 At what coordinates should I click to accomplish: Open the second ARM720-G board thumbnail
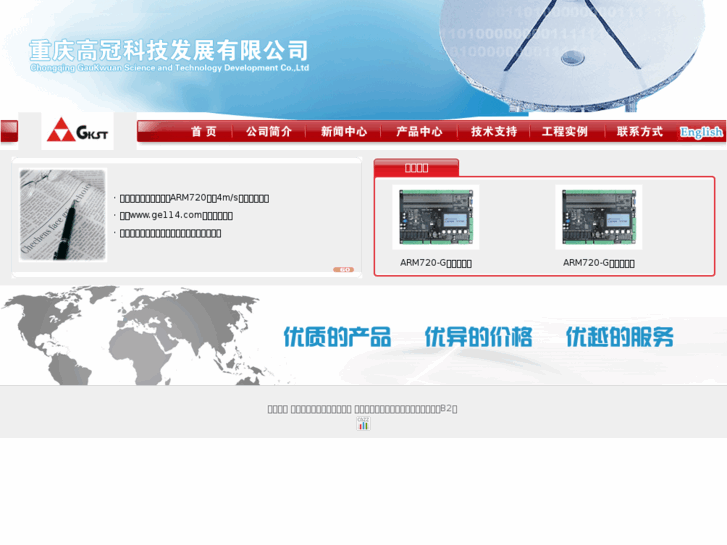599,217
